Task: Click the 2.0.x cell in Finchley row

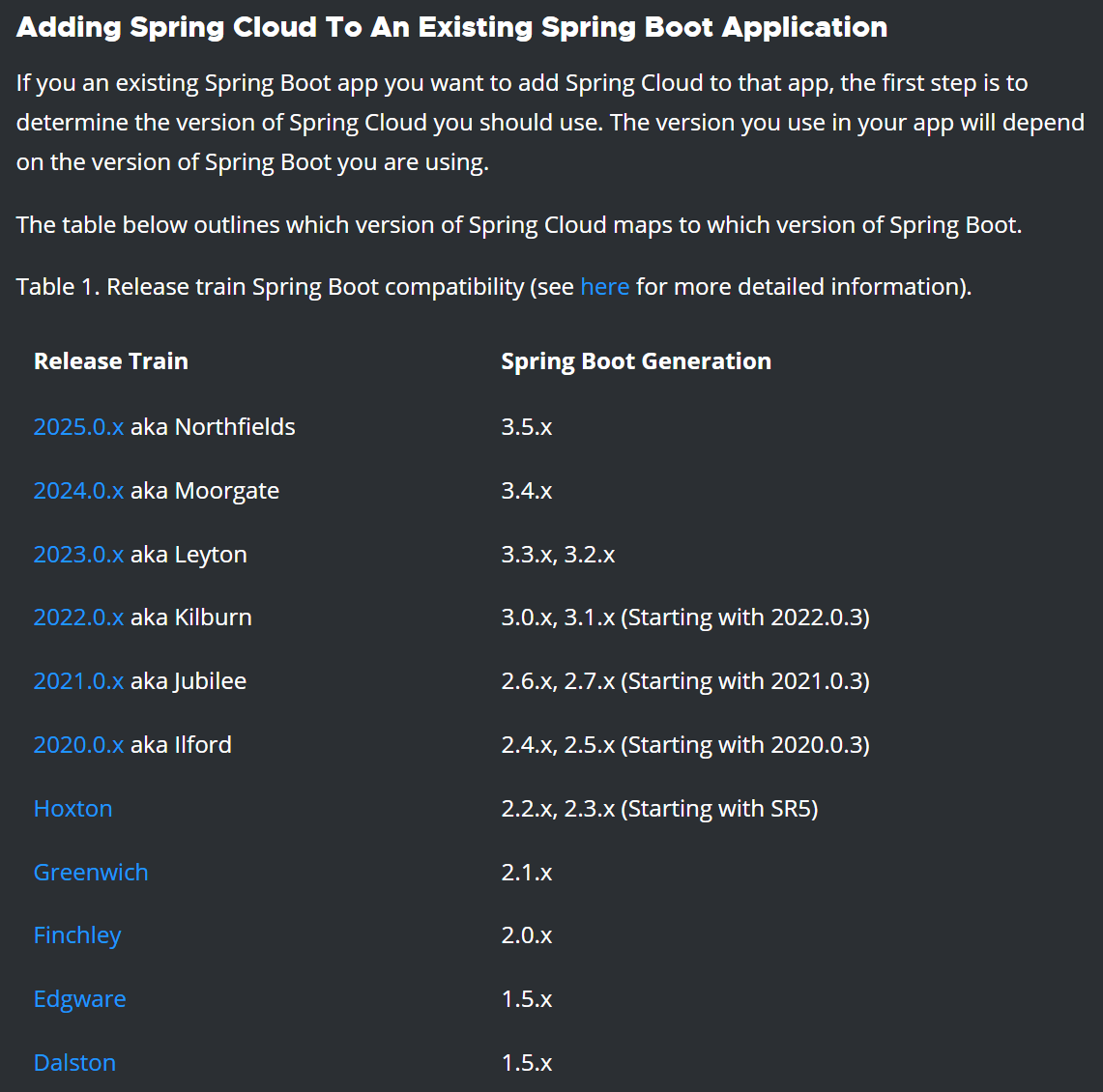Action: (527, 935)
